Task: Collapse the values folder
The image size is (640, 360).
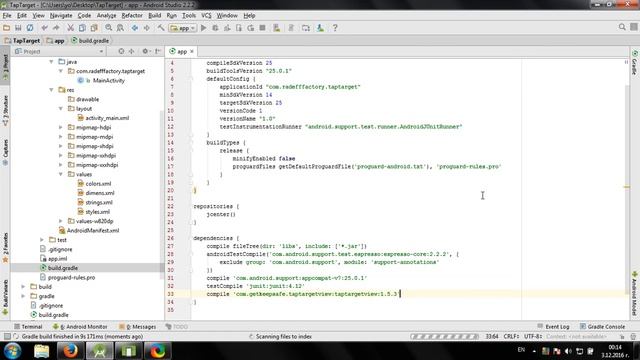Action: click(x=61, y=174)
